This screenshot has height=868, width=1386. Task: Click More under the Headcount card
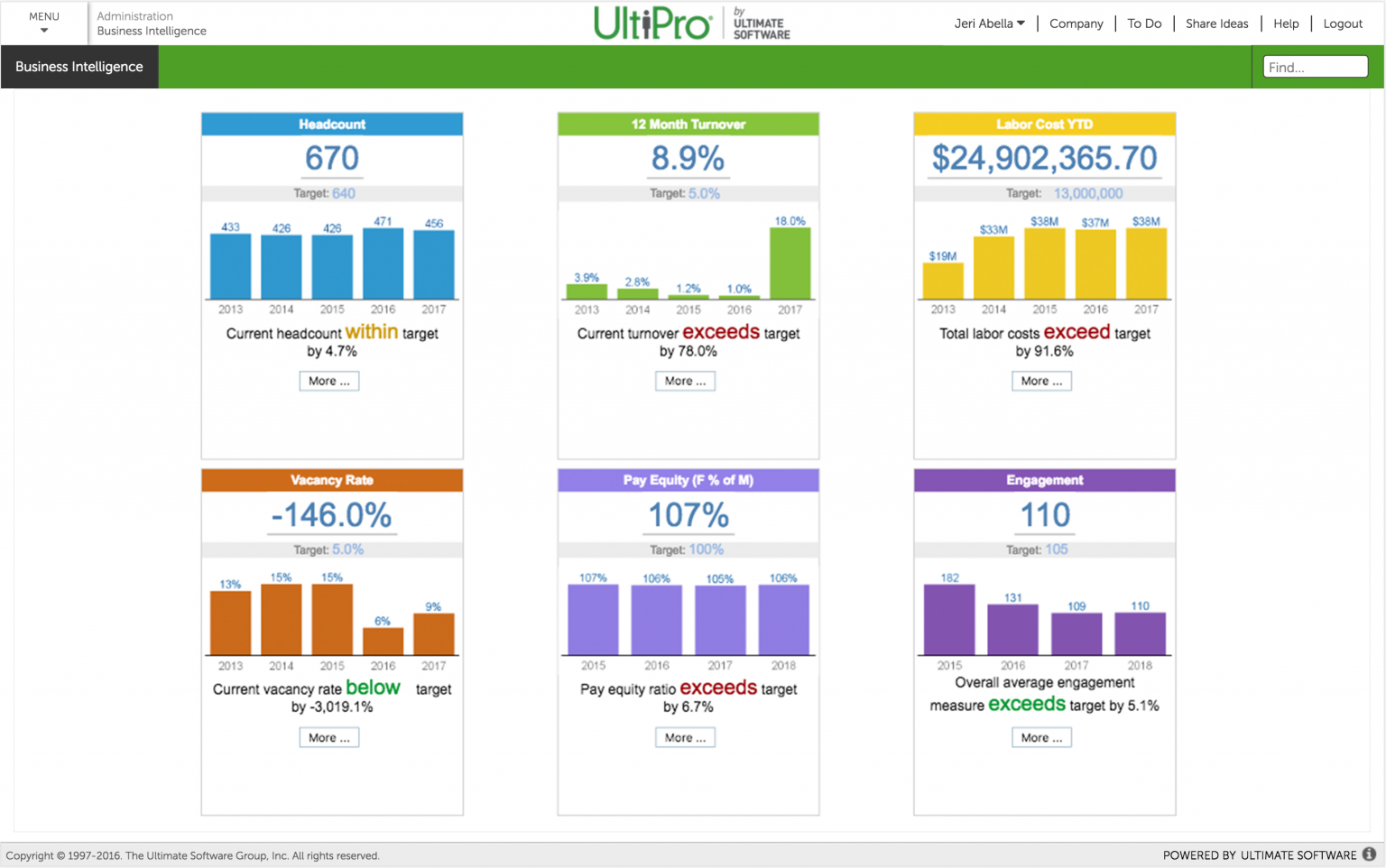point(328,381)
